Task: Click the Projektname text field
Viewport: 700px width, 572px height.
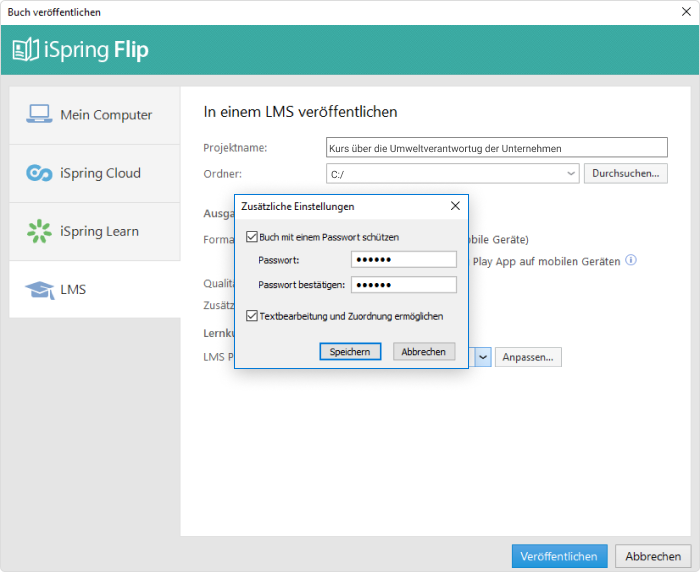Action: point(496,148)
